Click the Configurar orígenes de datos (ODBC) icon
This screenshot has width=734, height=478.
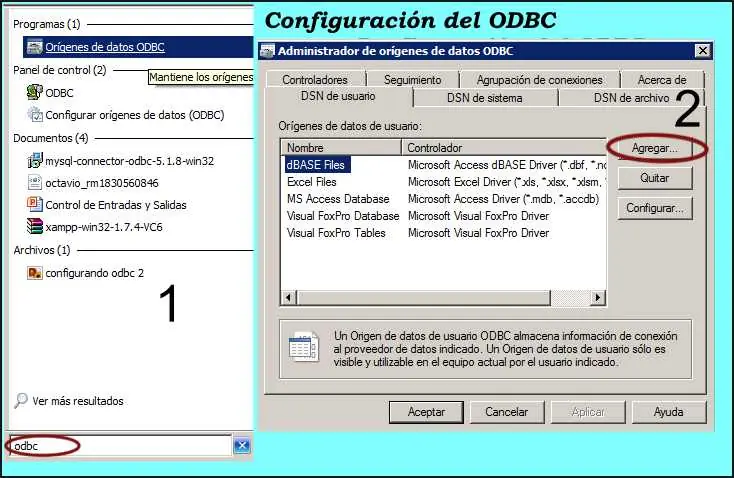[35, 114]
